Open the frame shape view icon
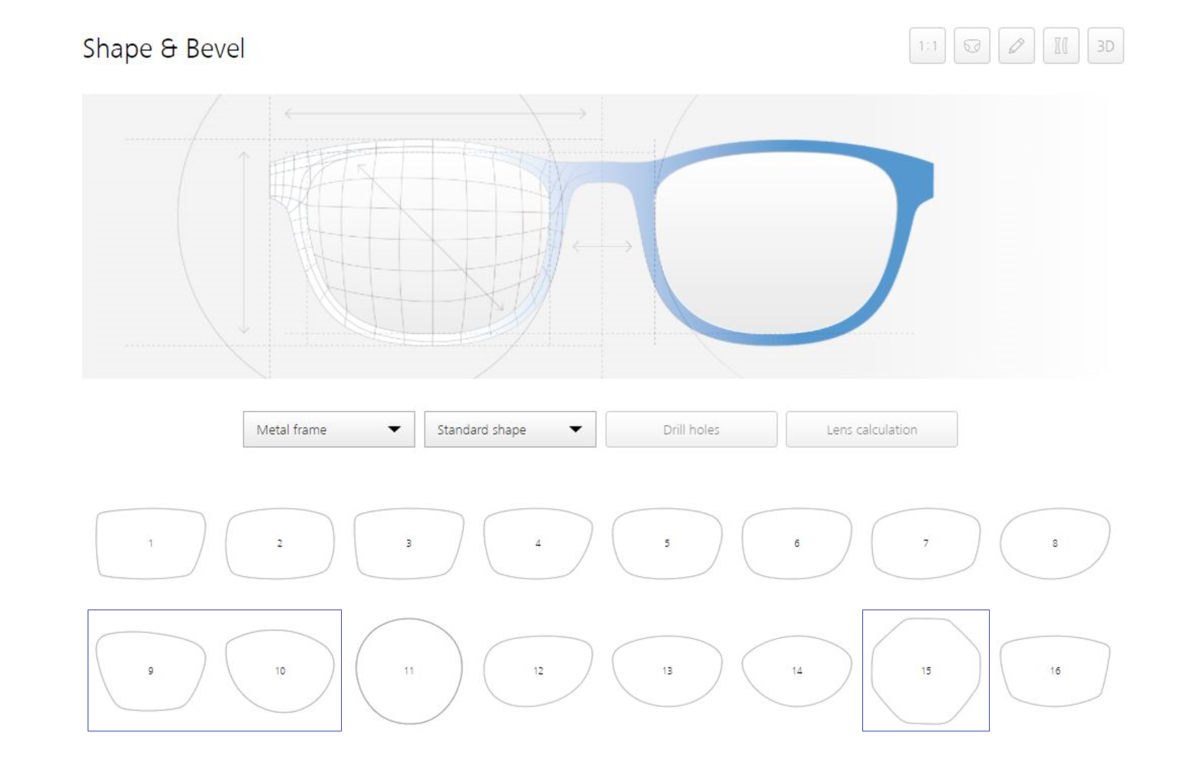This screenshot has height=771, width=1200. click(971, 45)
